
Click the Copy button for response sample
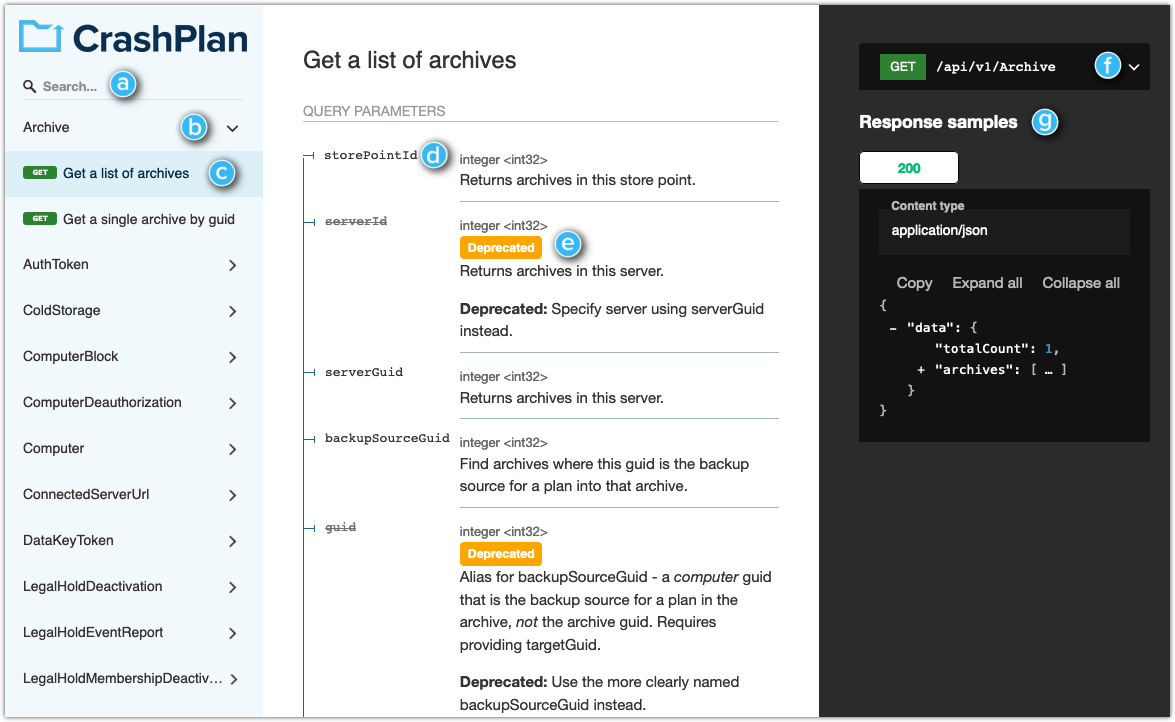coord(914,283)
